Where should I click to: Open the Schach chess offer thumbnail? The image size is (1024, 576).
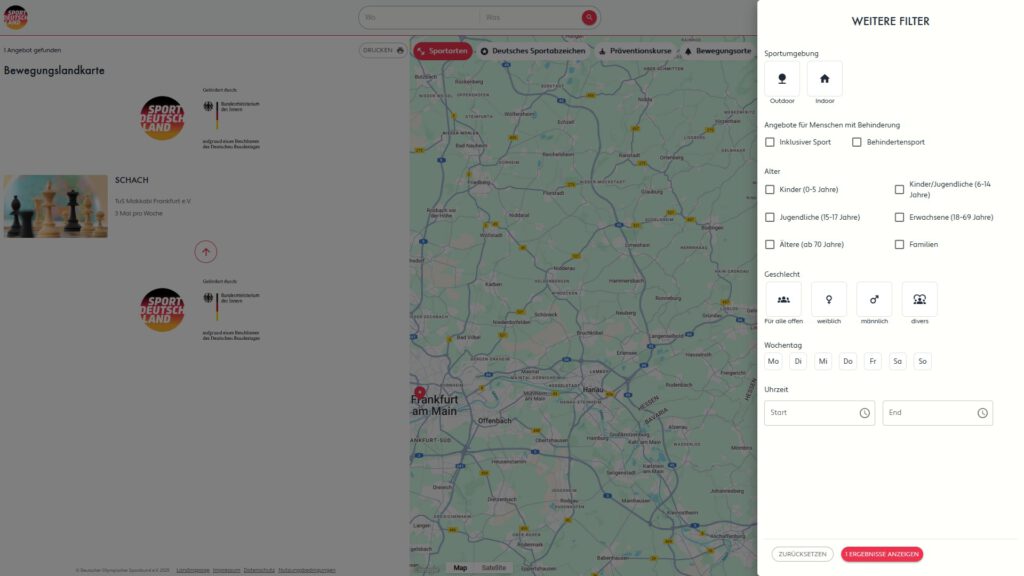[x=56, y=206]
